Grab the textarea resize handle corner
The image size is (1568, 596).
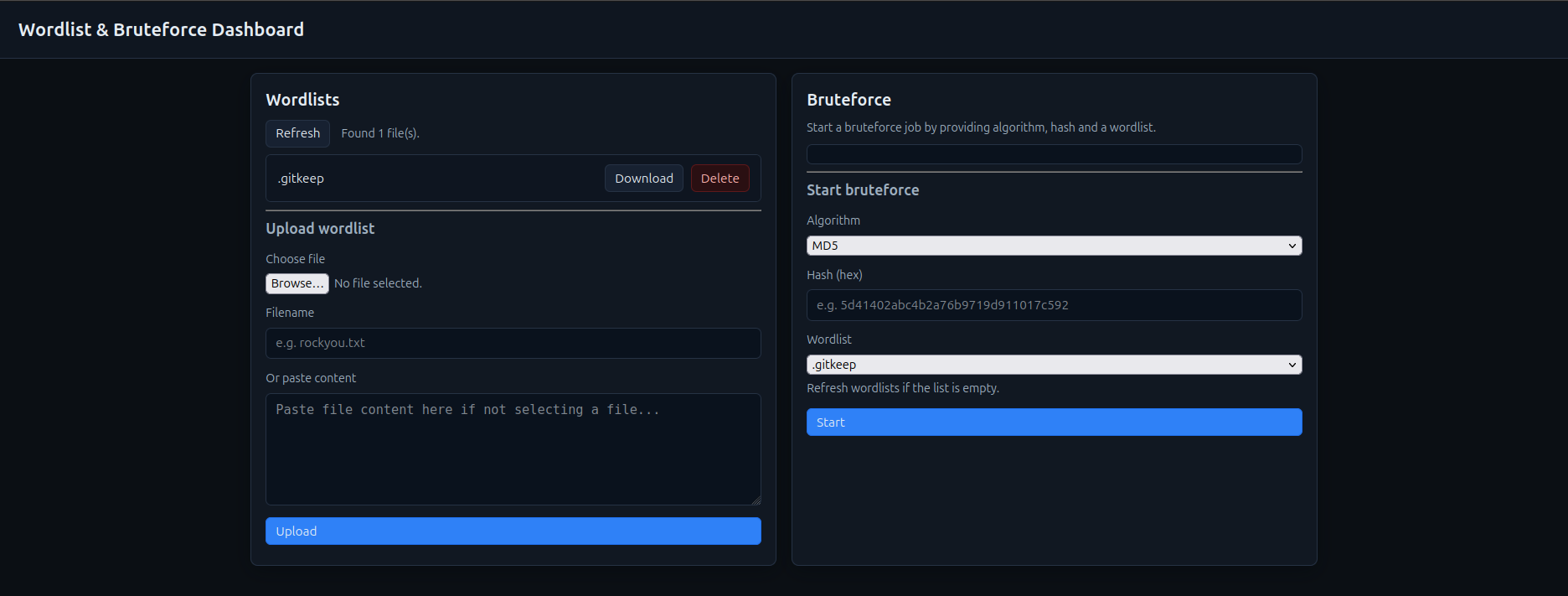(756, 500)
